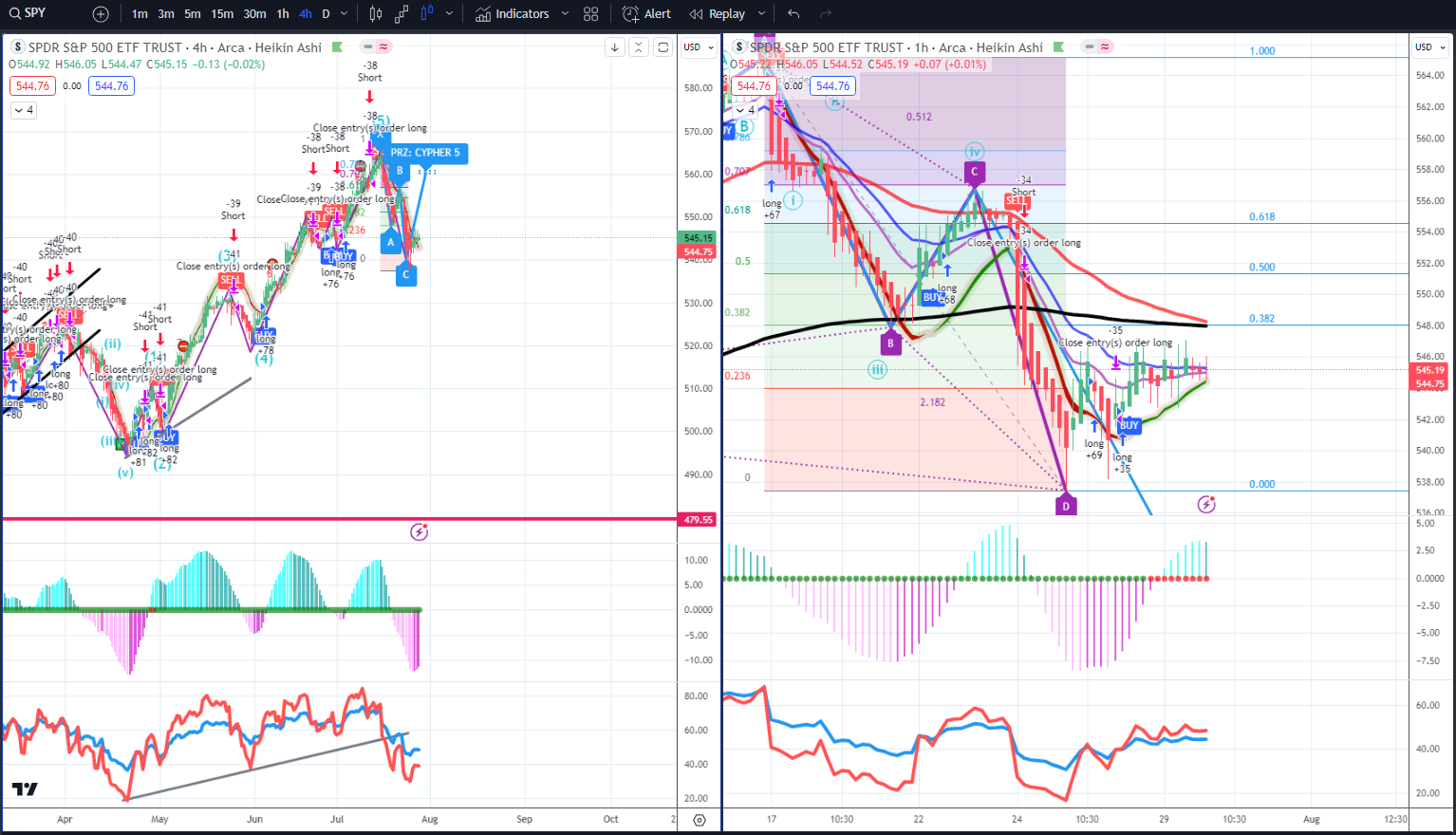1456x835 pixels.
Task: Select the harmonic pattern point C on 1h chart
Action: [974, 173]
